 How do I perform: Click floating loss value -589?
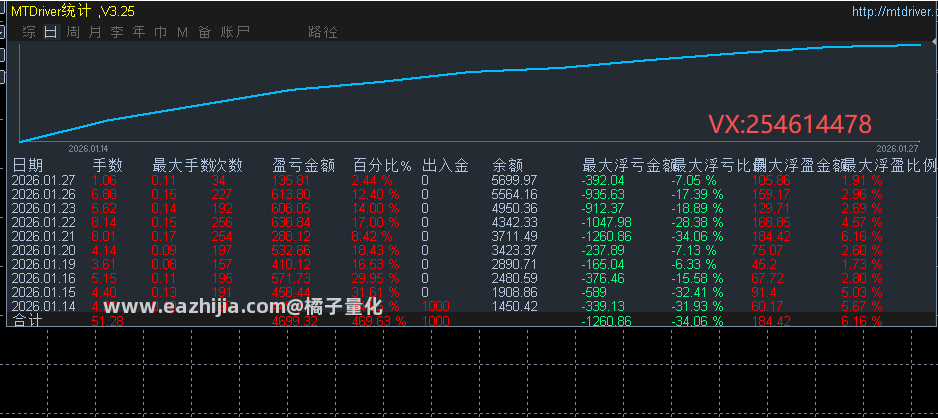pos(594,292)
